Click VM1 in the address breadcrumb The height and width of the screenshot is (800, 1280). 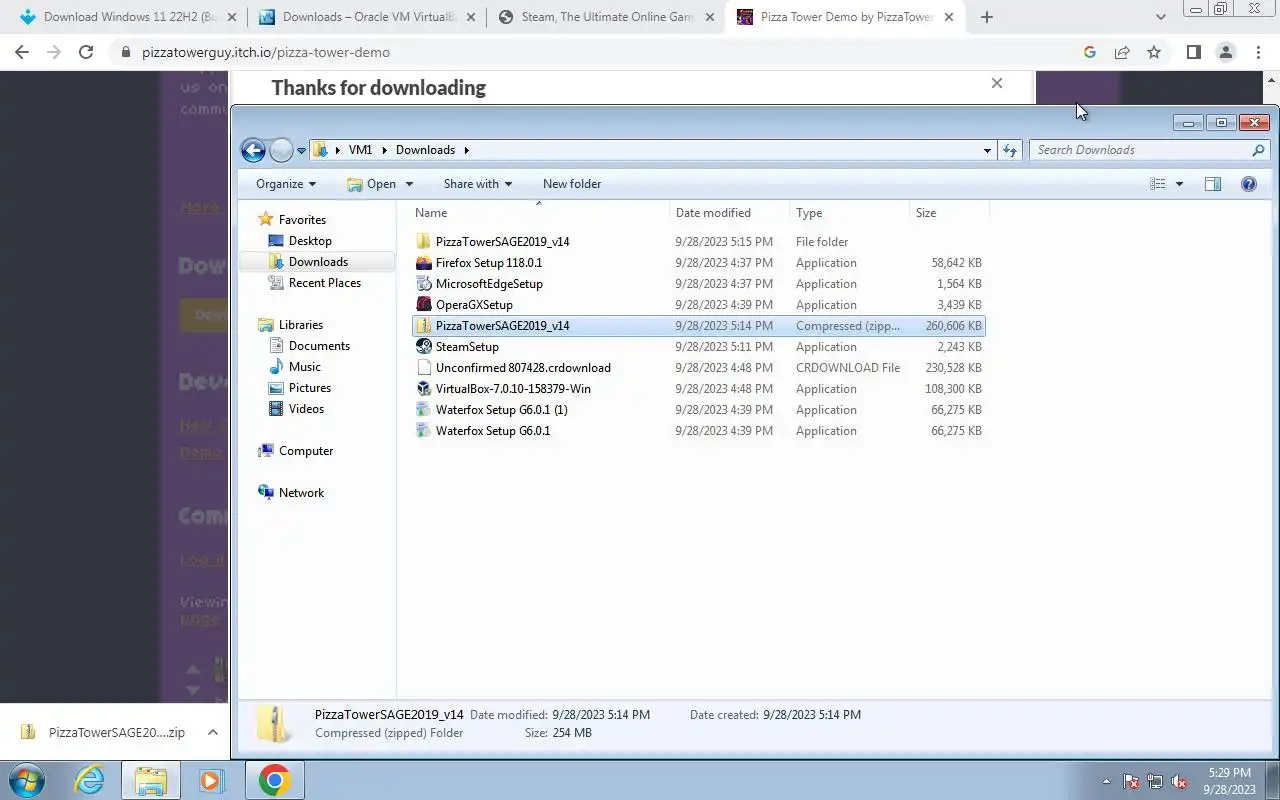point(360,150)
